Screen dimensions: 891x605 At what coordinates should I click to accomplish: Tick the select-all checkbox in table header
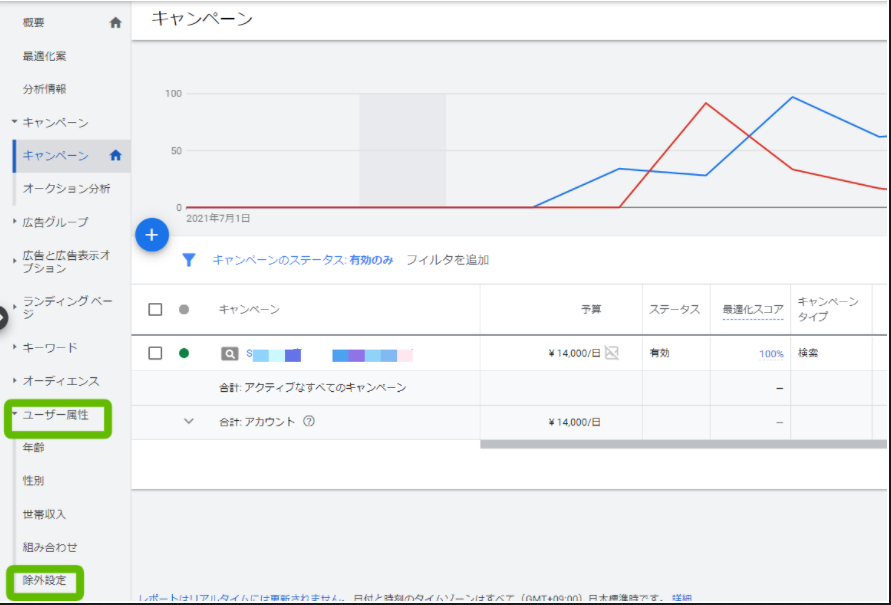(155, 310)
